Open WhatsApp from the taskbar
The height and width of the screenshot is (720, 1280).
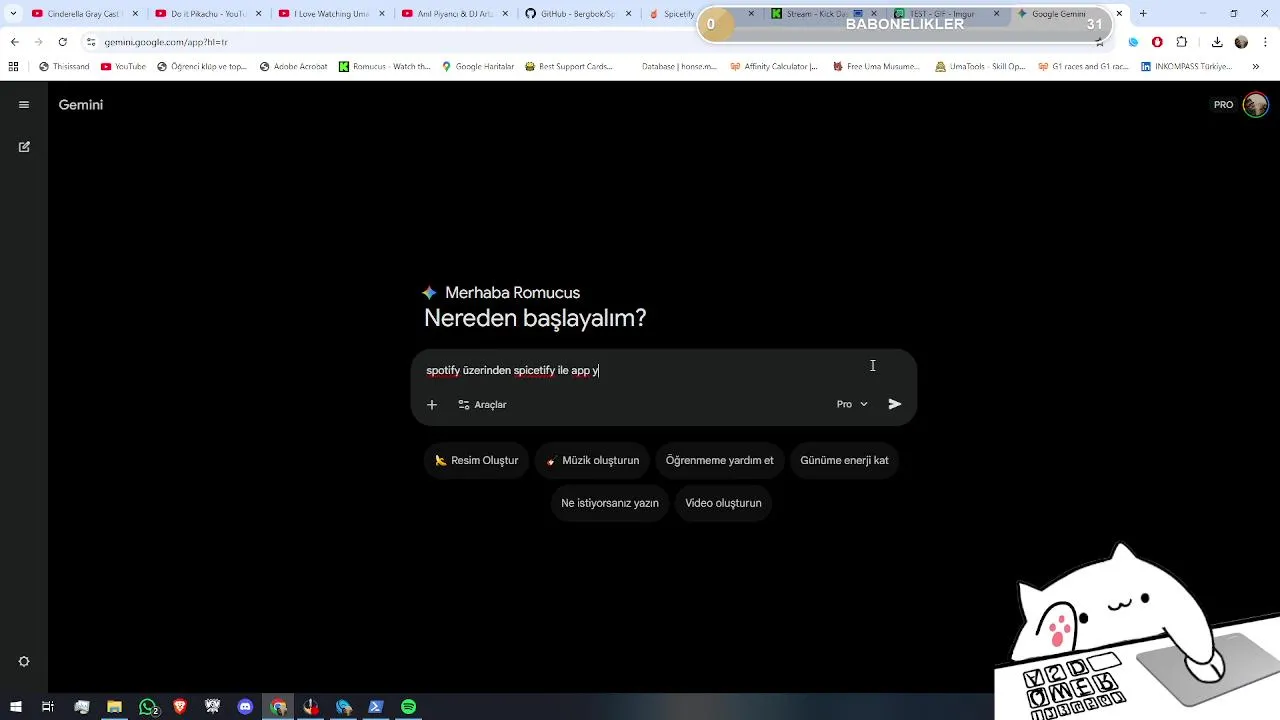click(148, 707)
